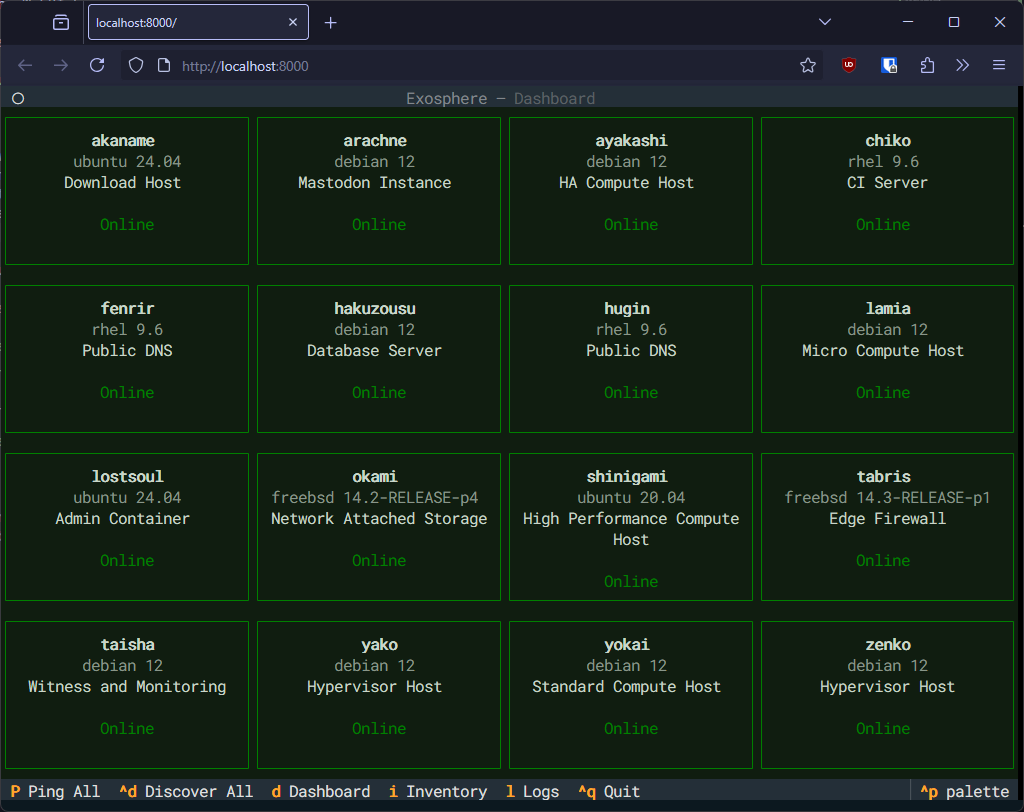The height and width of the screenshot is (812, 1024).
Task: Open the uBlock Origin extension icon
Action: 849,66
